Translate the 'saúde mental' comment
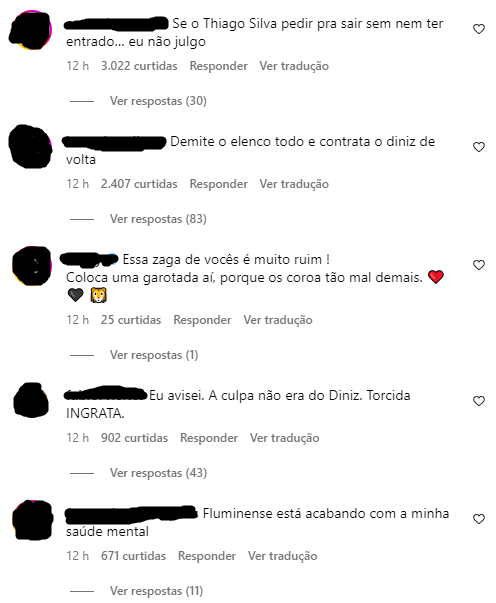 [x=283, y=556]
